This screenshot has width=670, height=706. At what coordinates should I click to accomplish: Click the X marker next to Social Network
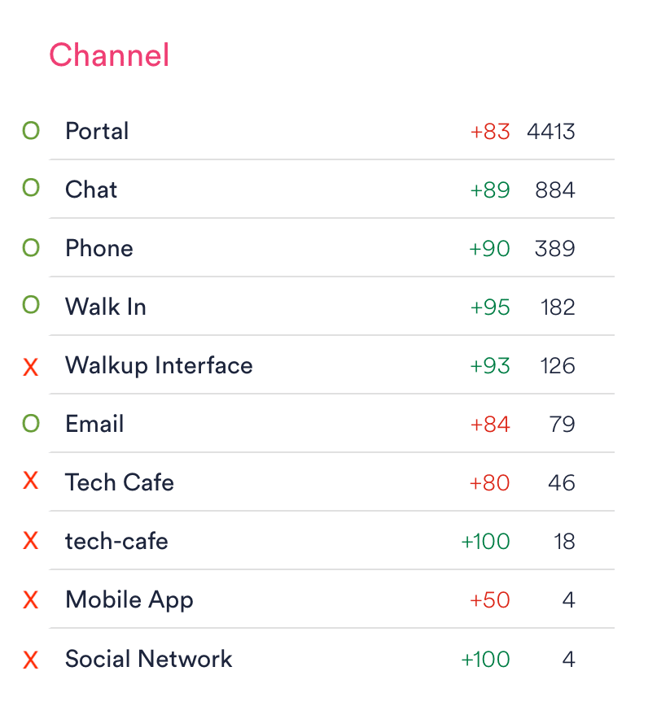pos(31,660)
